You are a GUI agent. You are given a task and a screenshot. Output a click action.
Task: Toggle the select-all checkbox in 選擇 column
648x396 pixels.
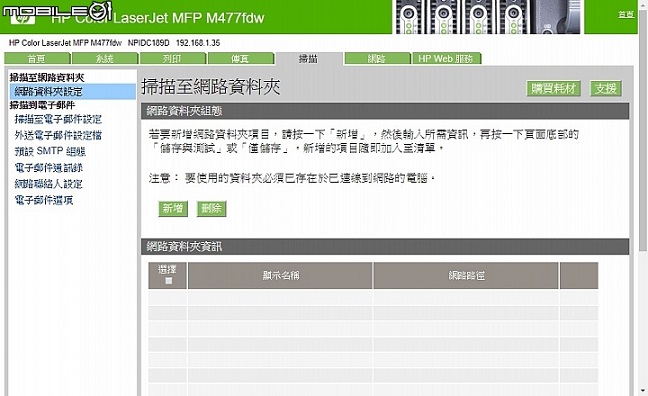(x=169, y=281)
